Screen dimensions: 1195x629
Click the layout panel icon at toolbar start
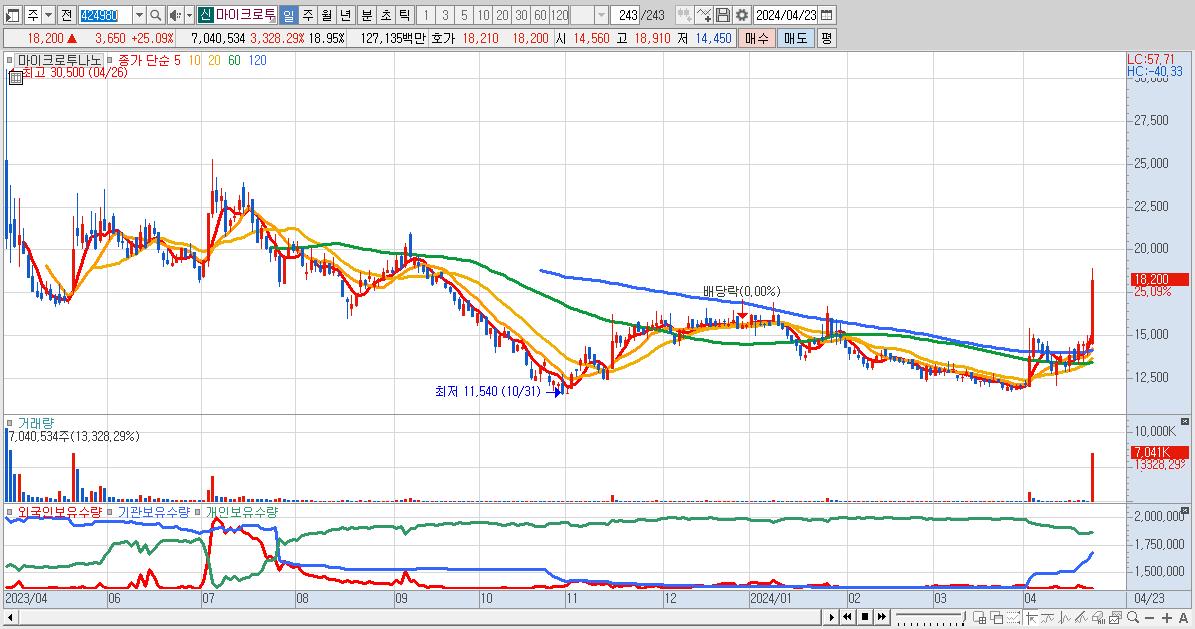pyautogui.click(x=12, y=15)
